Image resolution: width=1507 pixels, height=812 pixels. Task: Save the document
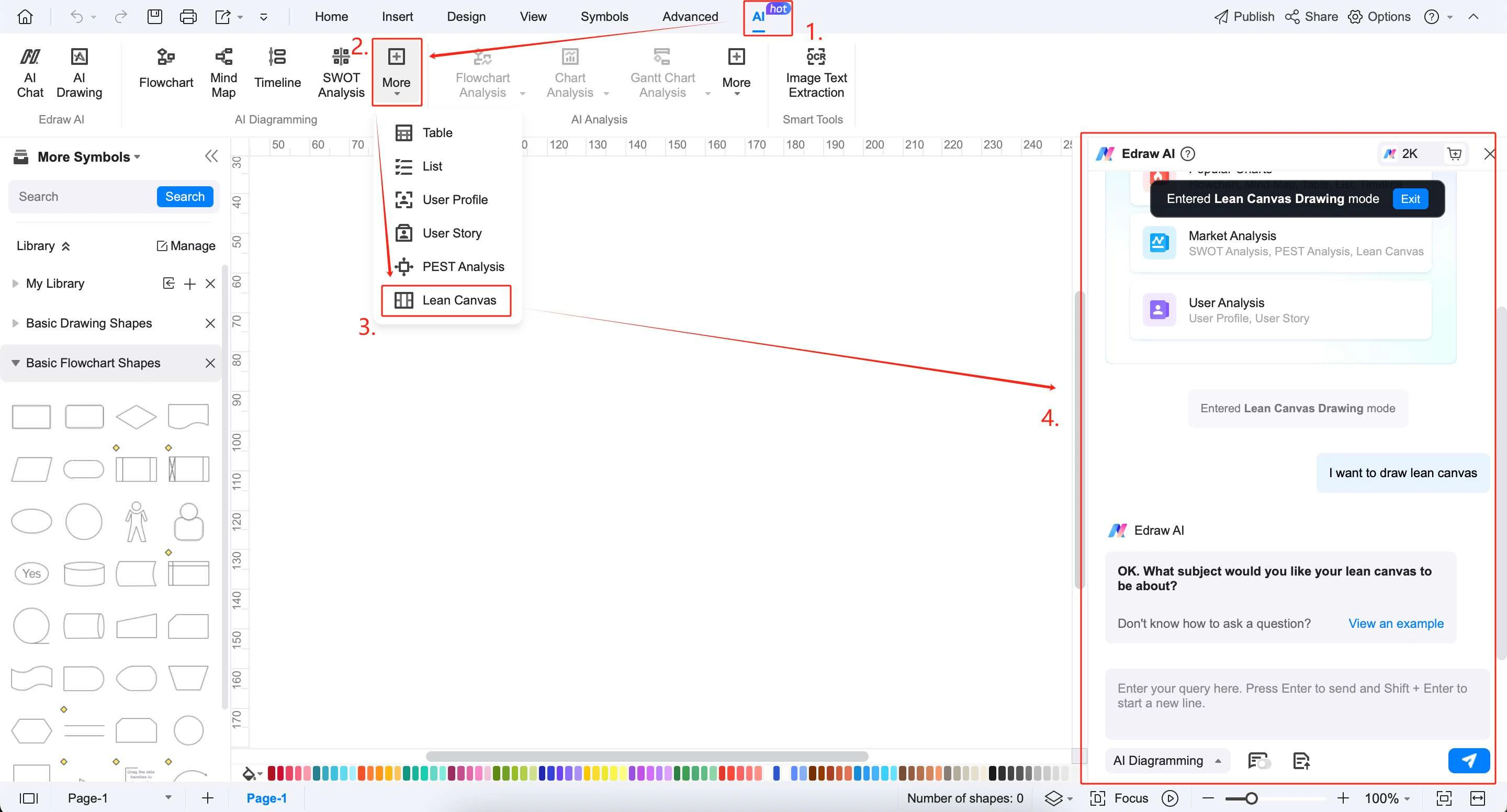pyautogui.click(x=154, y=16)
